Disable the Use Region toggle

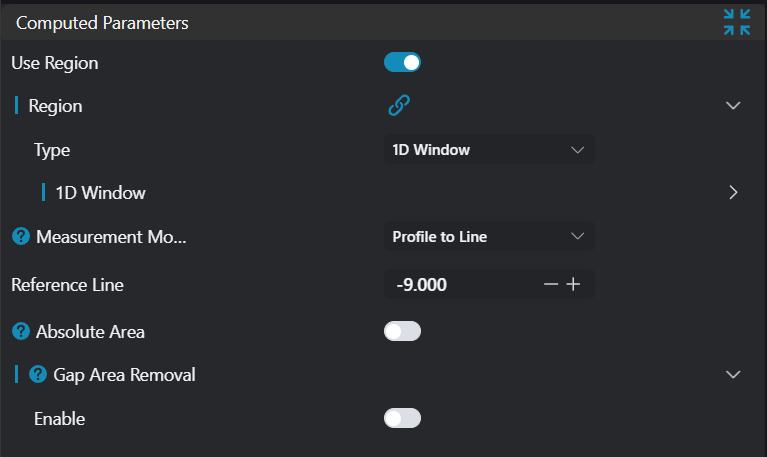click(402, 63)
